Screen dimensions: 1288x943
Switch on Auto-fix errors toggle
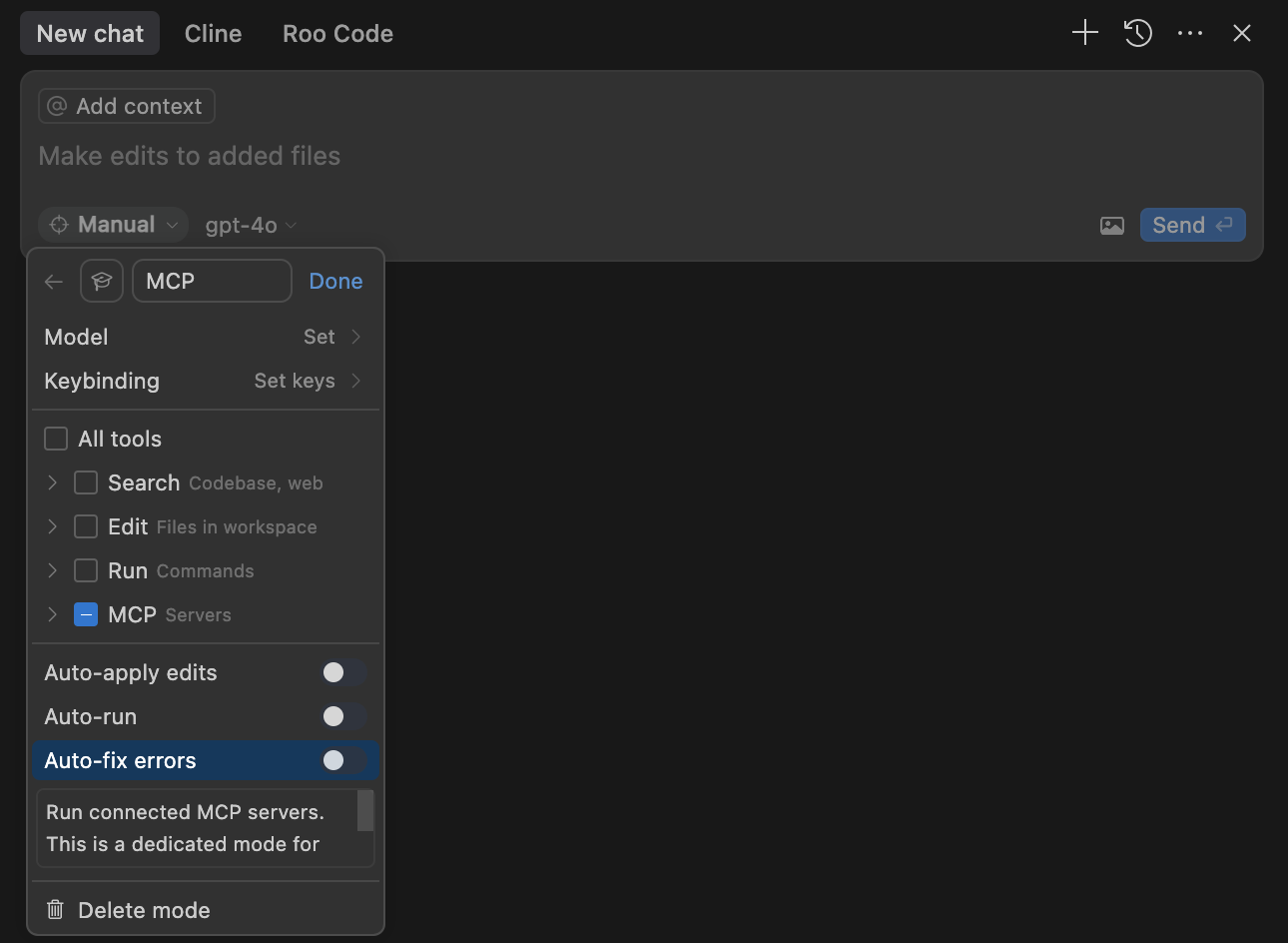(342, 760)
